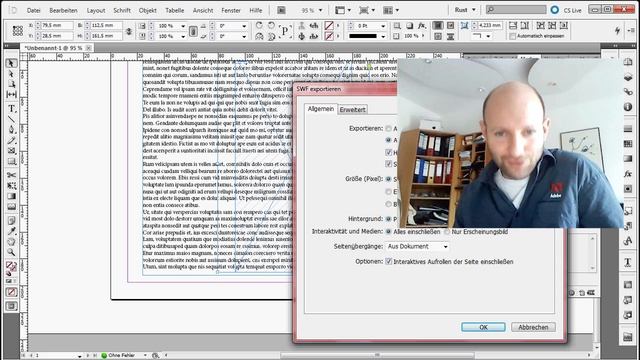This screenshot has height=360, width=640.
Task: Enable Automatisch einpassen checkbox
Action: pos(513,36)
